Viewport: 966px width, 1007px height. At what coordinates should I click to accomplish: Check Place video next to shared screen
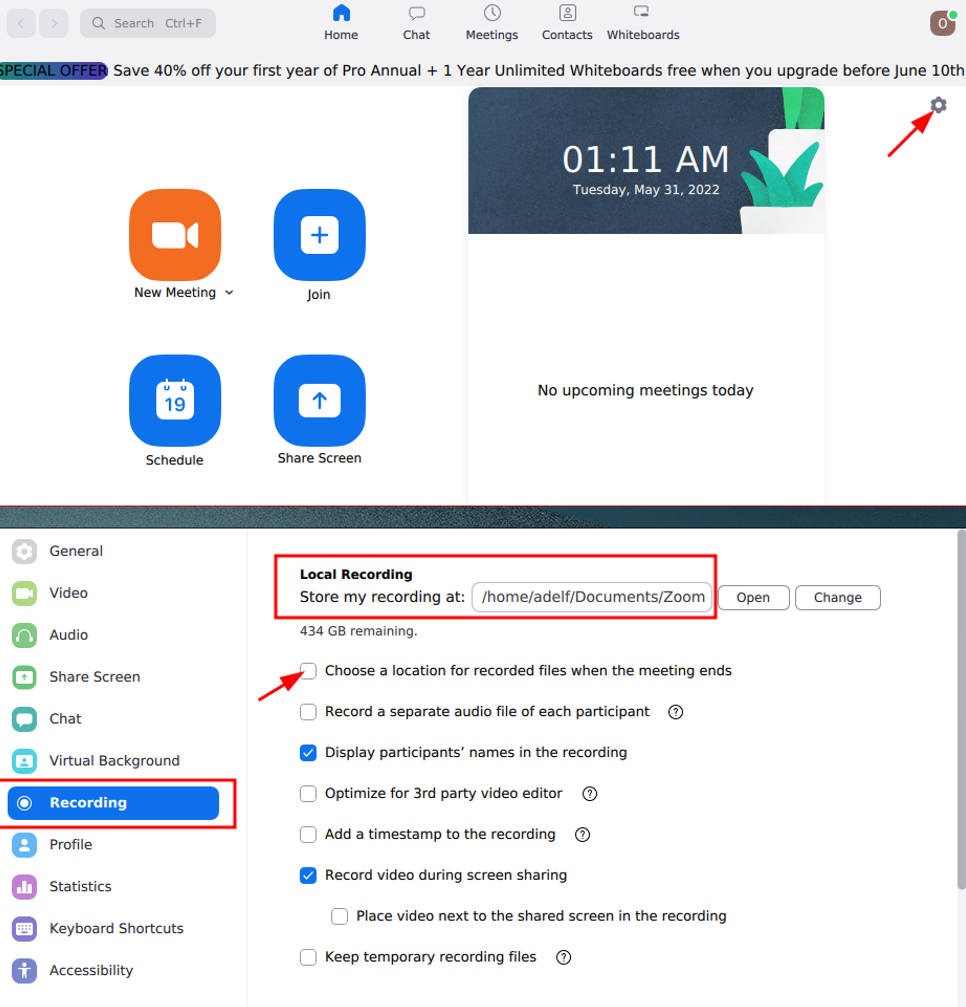pos(340,916)
